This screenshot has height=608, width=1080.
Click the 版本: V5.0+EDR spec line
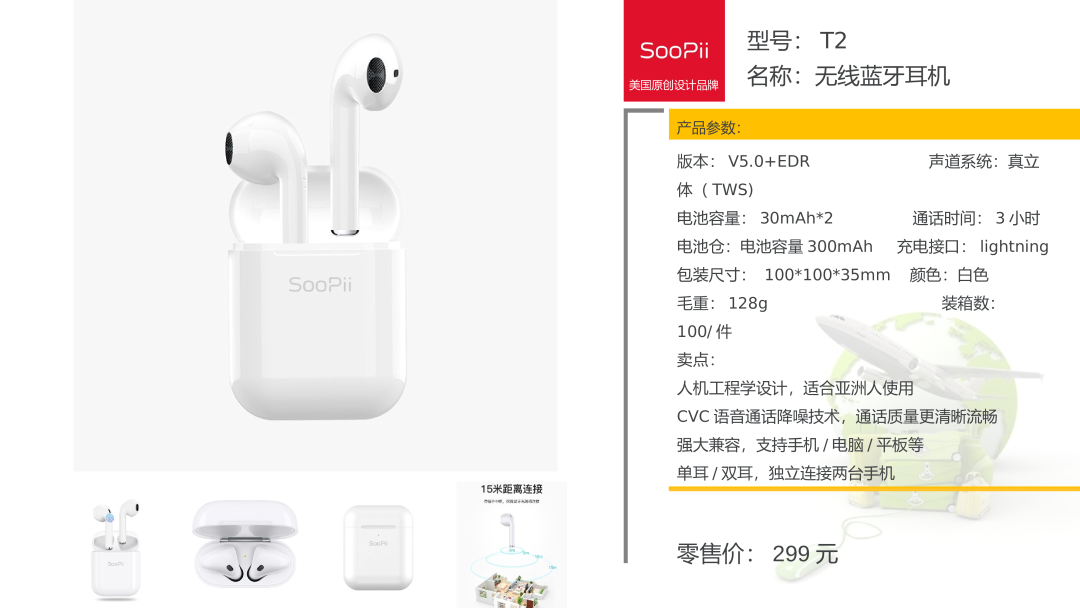[x=743, y=162]
